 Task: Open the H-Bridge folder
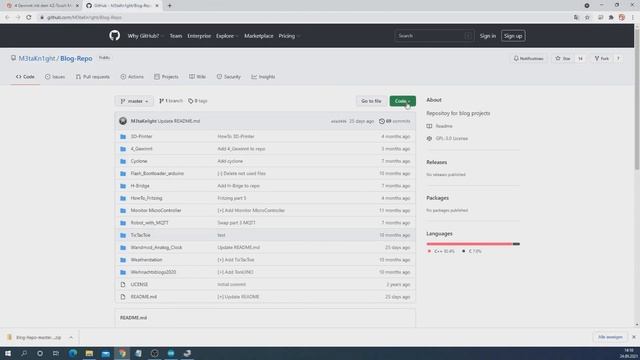click(140, 186)
